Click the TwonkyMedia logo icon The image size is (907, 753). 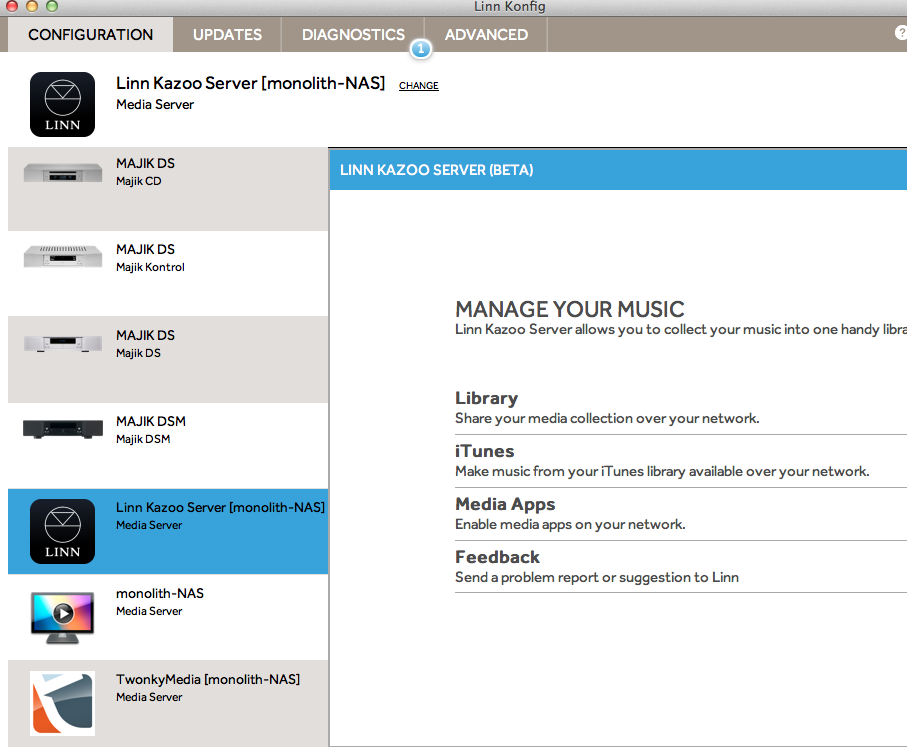[x=62, y=703]
